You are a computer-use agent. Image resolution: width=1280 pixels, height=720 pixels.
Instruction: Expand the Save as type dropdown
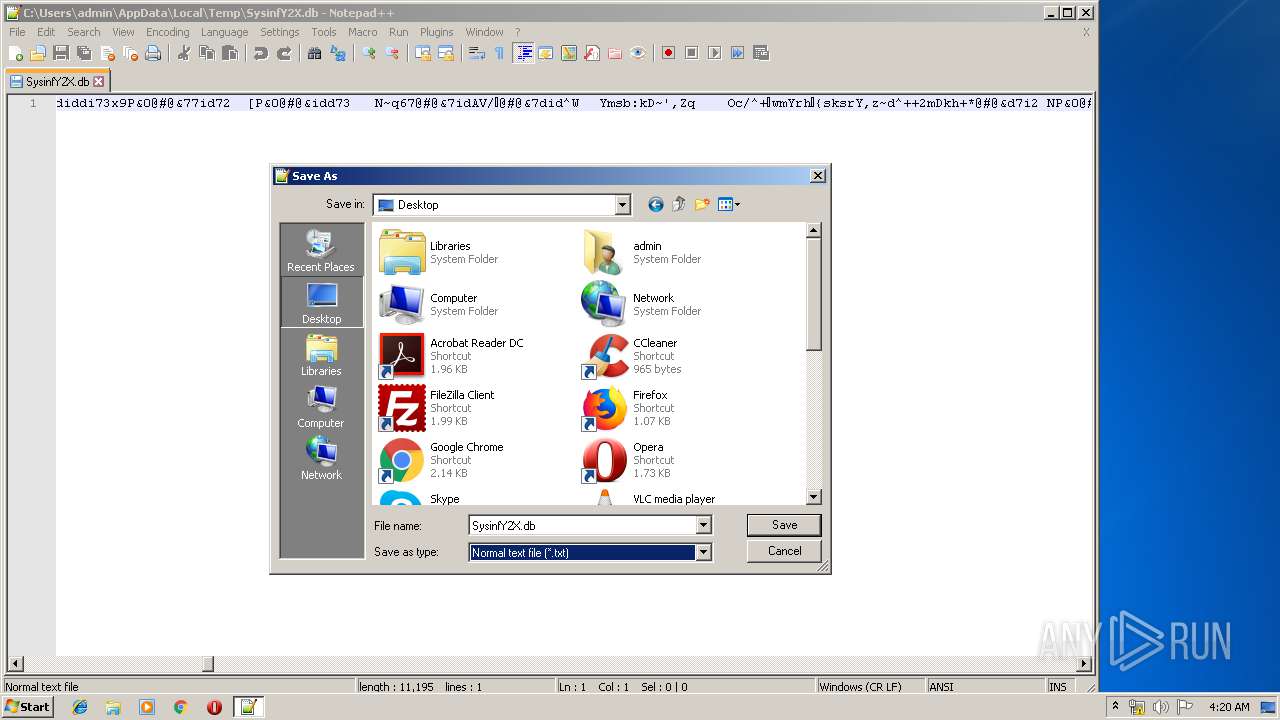[x=703, y=552]
